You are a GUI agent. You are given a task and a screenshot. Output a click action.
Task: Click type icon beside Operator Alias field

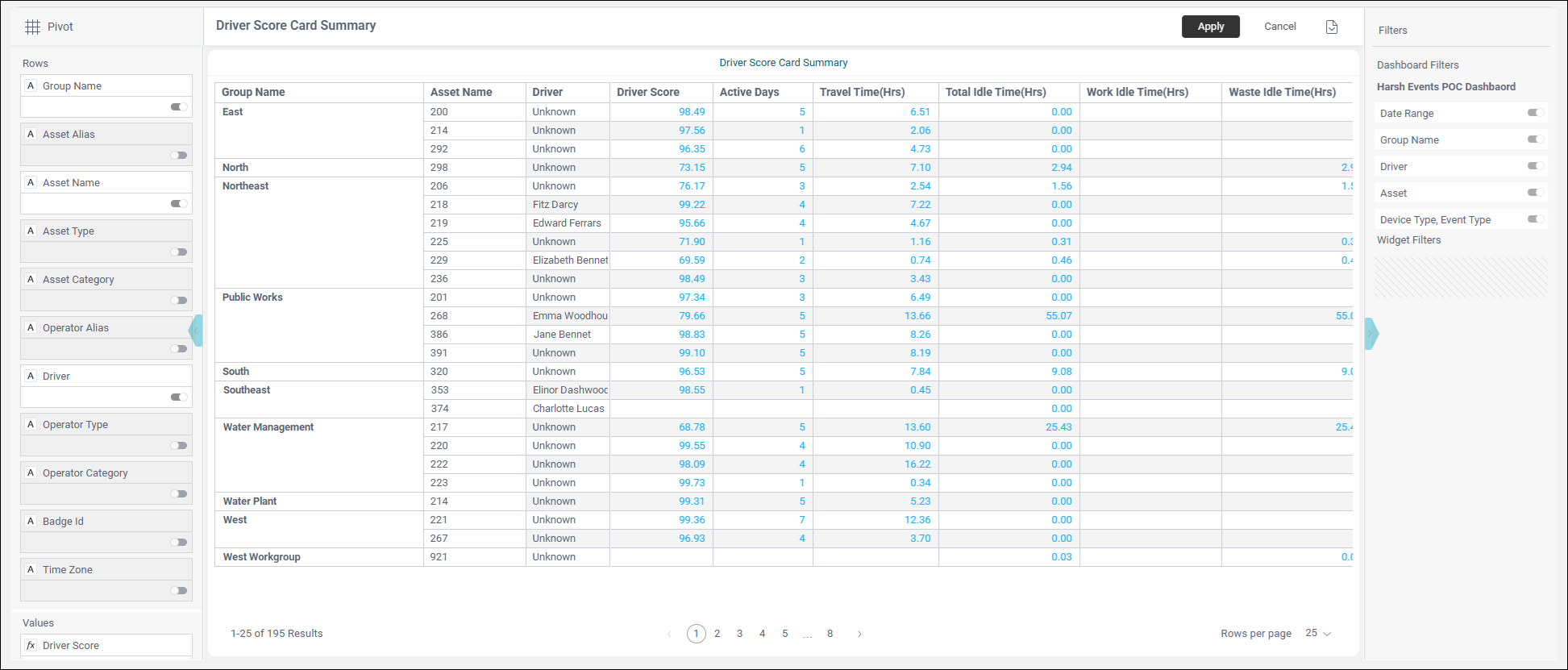tap(31, 327)
